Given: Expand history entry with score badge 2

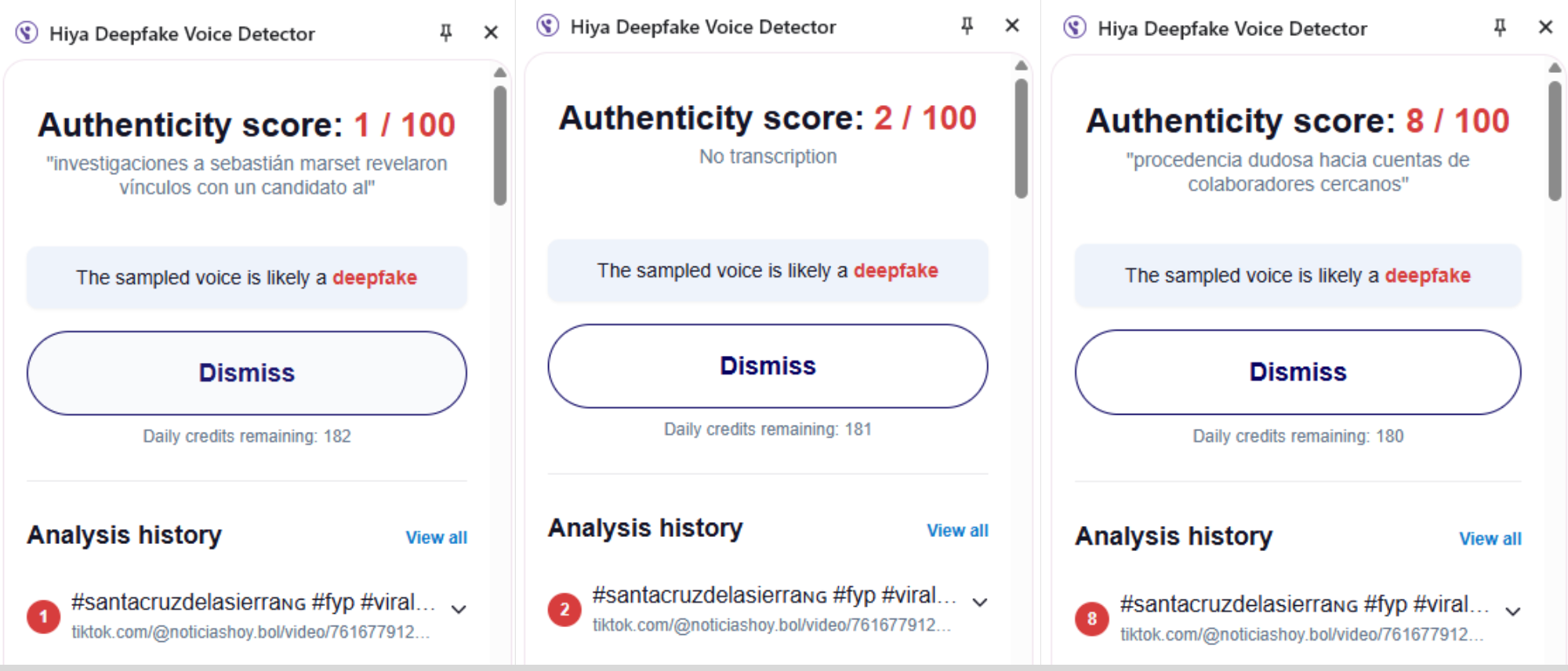Looking at the screenshot, I should pos(980,602).
